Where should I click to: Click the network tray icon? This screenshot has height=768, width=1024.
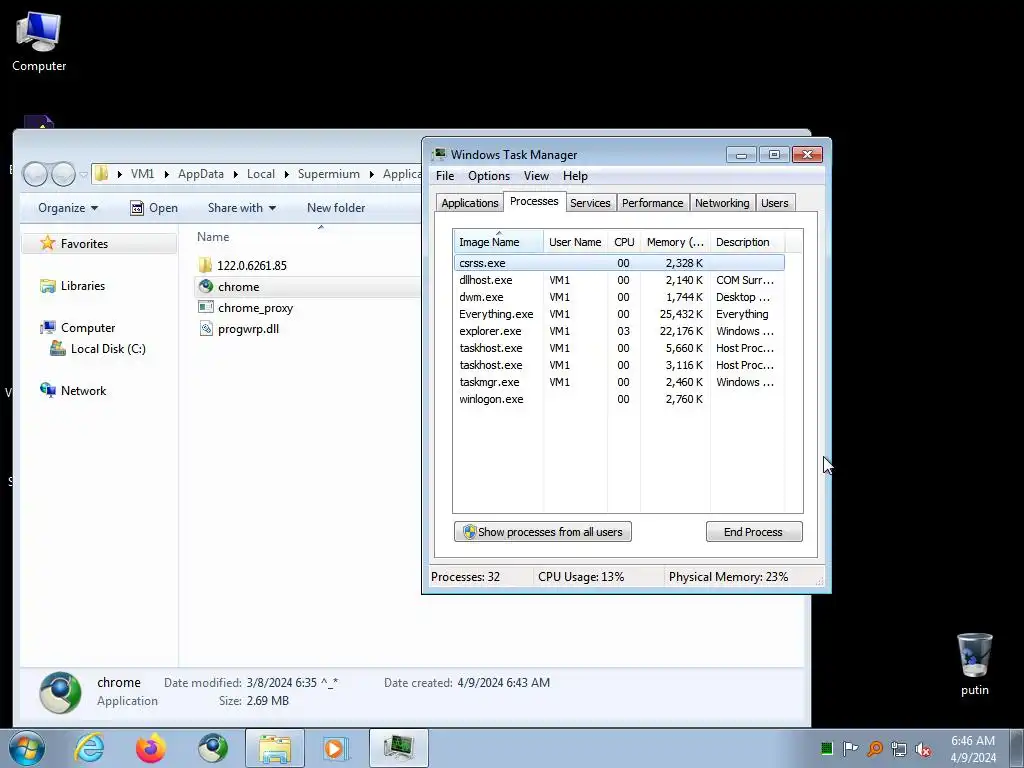point(899,748)
